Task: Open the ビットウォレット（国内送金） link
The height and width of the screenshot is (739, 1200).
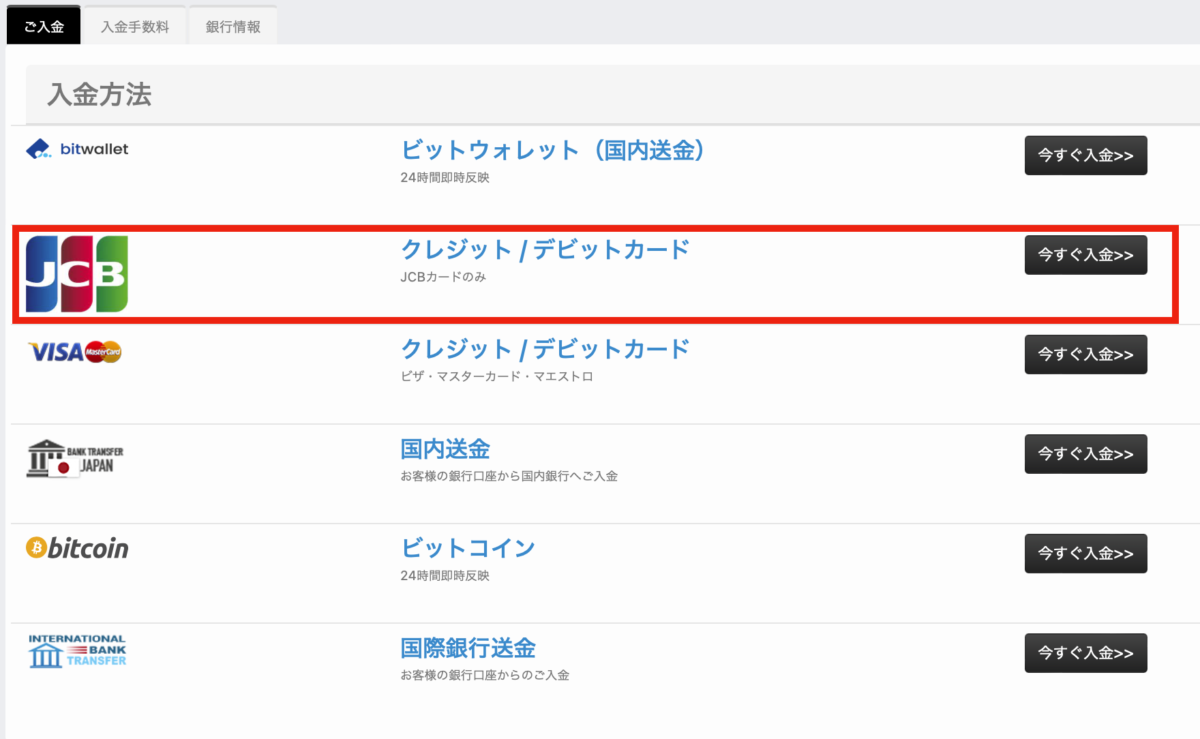Action: (554, 150)
